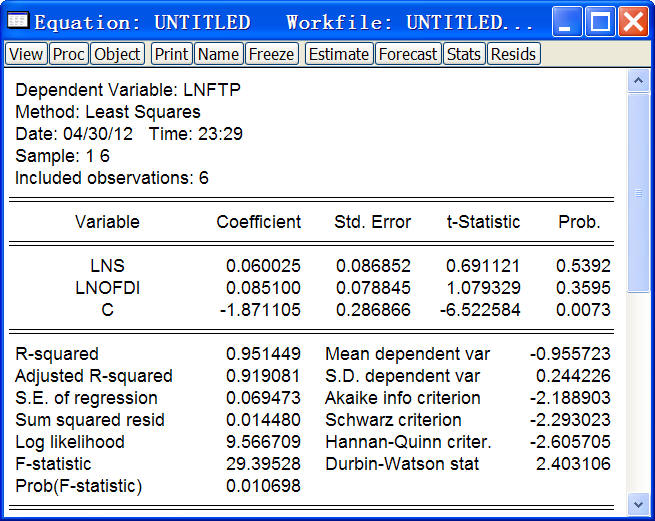Select the LNS variable row label
This screenshot has height=521, width=655.
click(107, 266)
